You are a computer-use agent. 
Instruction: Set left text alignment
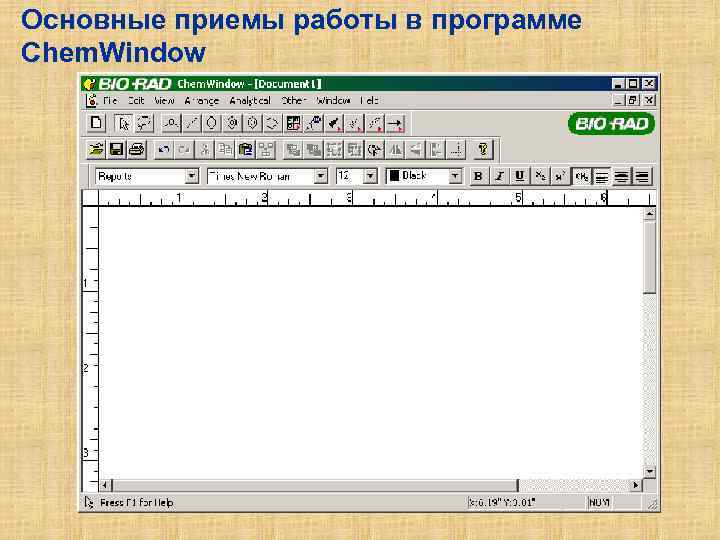click(x=602, y=176)
